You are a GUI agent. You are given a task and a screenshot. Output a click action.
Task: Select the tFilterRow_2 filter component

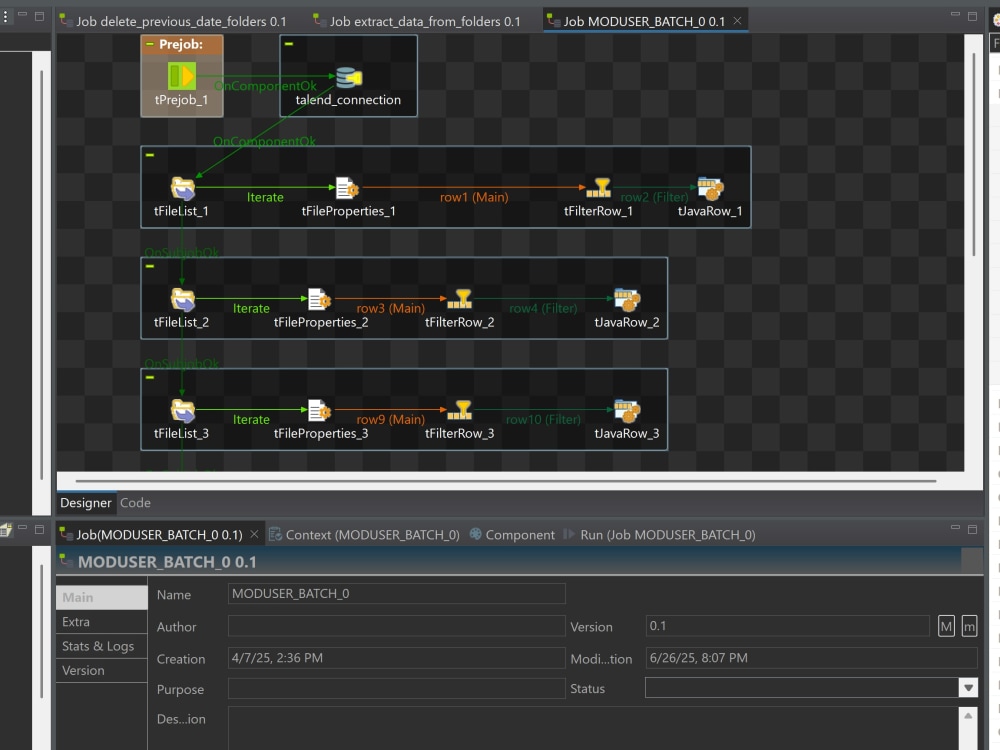459,299
